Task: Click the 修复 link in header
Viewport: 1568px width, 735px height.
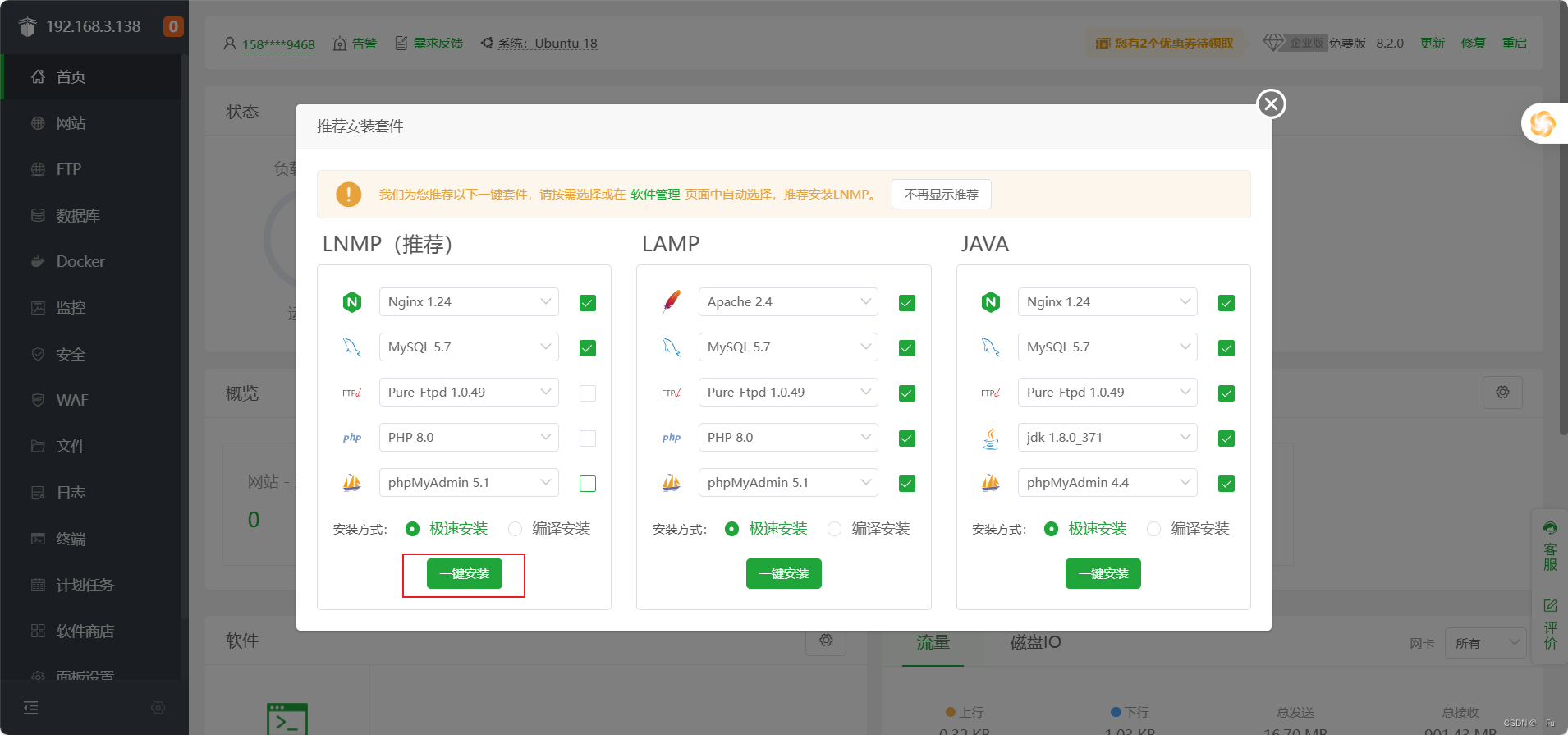Action: [x=1474, y=44]
